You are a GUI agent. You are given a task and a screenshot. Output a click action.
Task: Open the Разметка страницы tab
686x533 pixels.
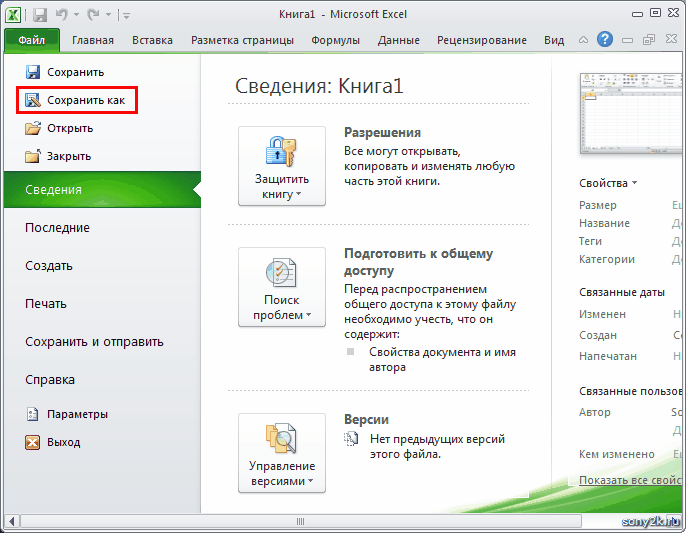click(x=242, y=40)
